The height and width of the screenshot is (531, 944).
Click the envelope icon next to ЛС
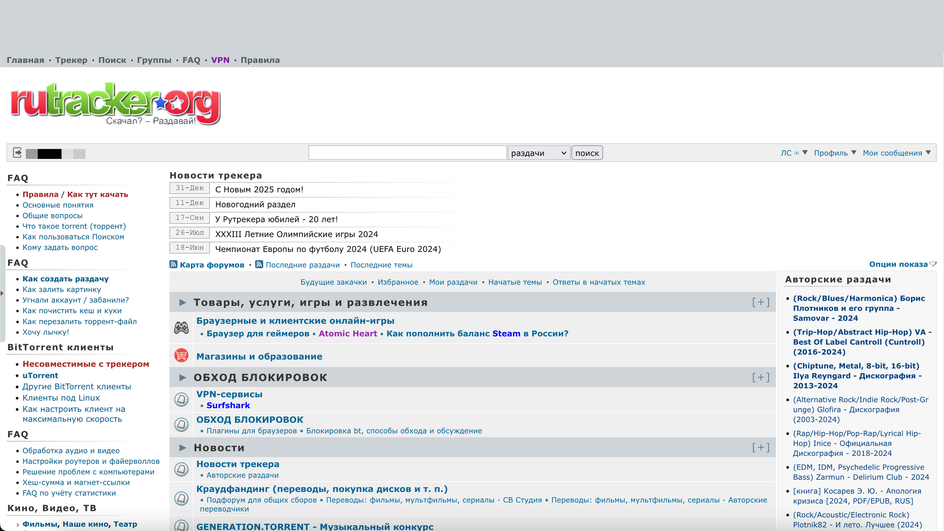[796, 153]
